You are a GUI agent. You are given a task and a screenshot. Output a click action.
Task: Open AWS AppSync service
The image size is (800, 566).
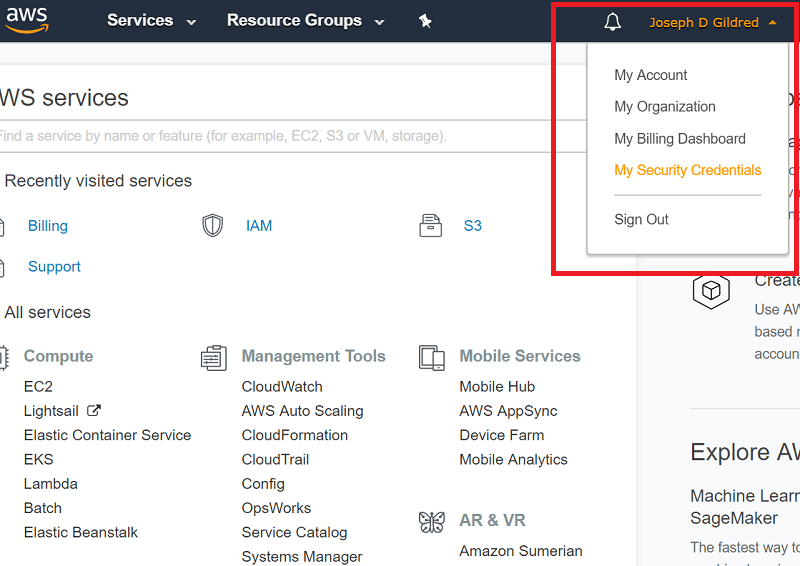click(508, 411)
